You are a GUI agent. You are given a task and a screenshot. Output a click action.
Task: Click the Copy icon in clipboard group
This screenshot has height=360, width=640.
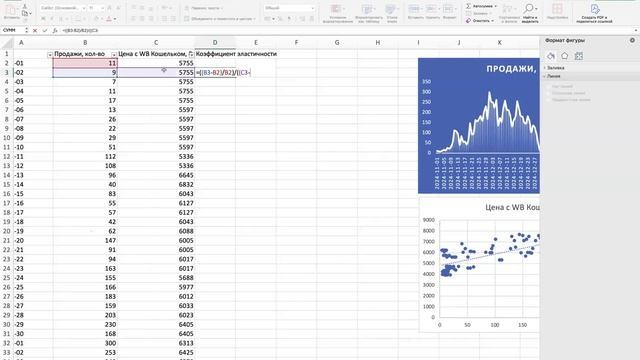coord(24,13)
